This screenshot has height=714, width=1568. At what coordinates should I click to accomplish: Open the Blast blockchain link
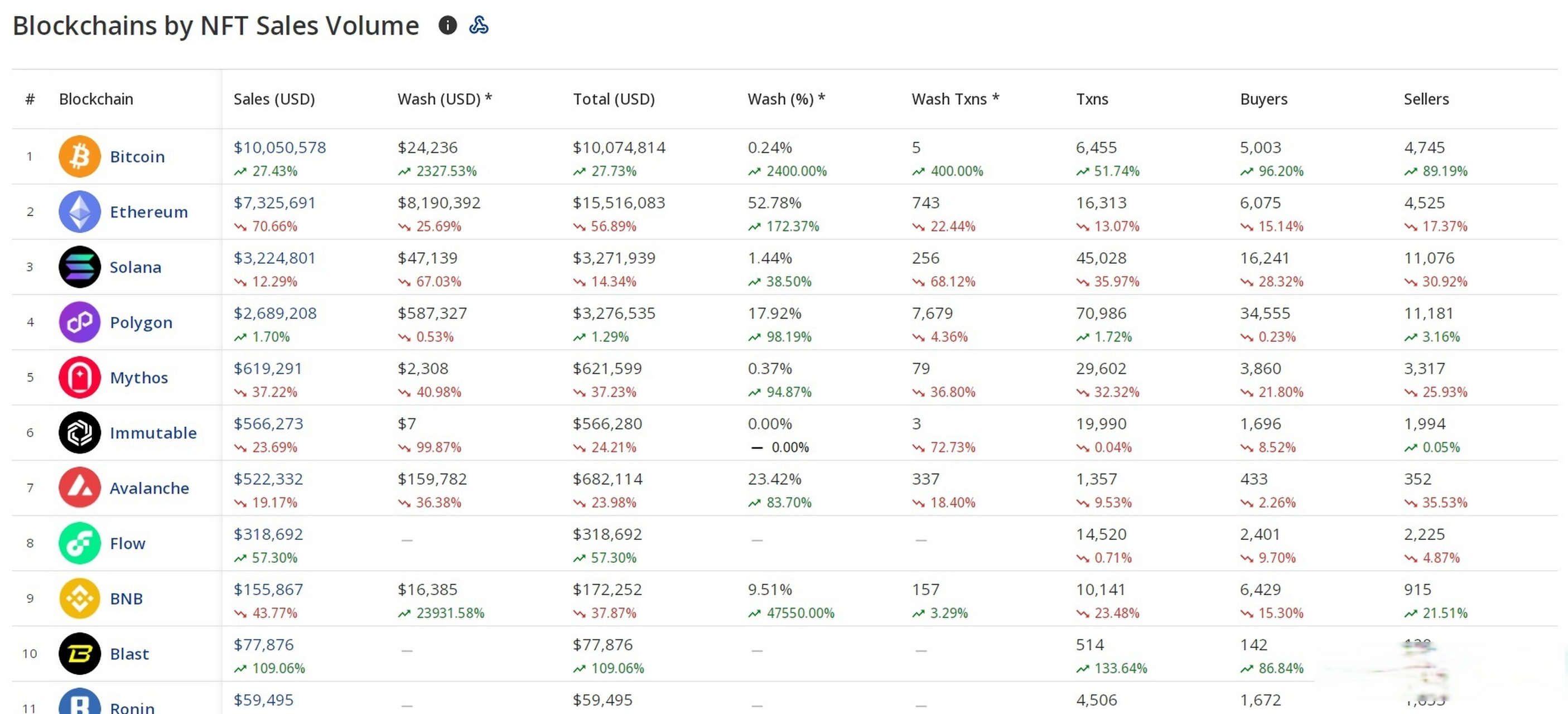(129, 654)
